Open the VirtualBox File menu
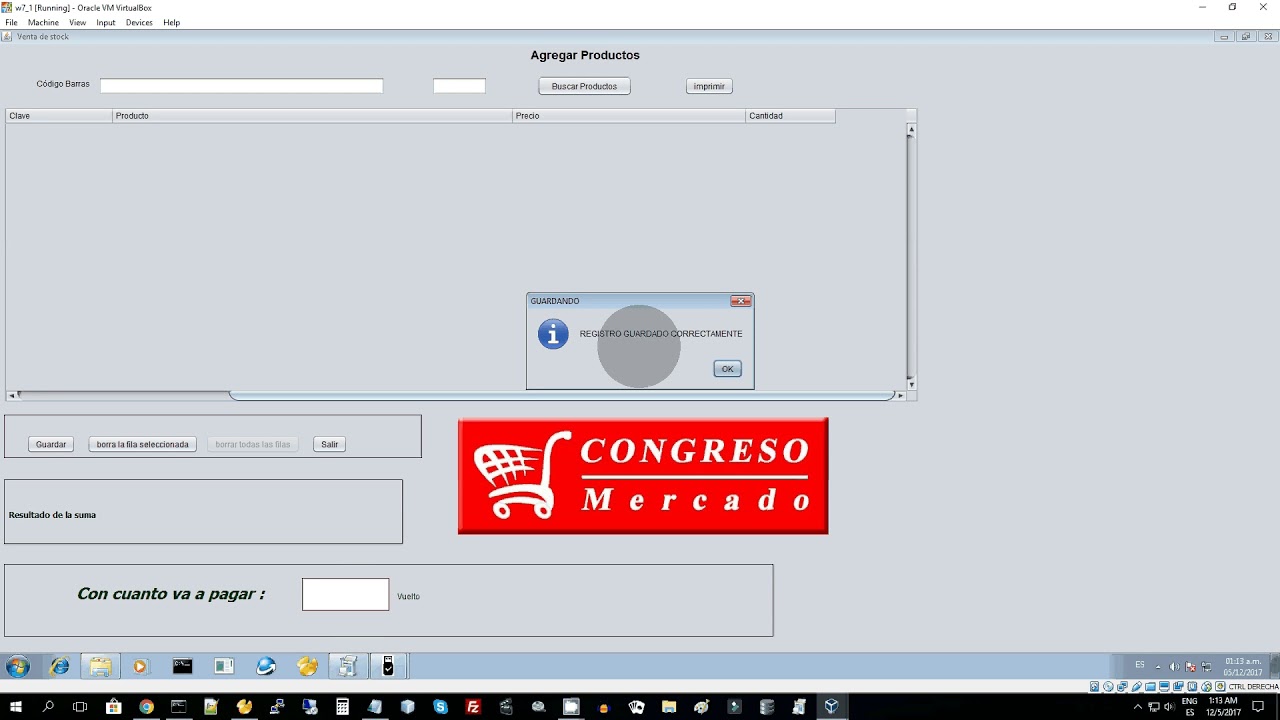This screenshot has height=720, width=1280. [11, 22]
